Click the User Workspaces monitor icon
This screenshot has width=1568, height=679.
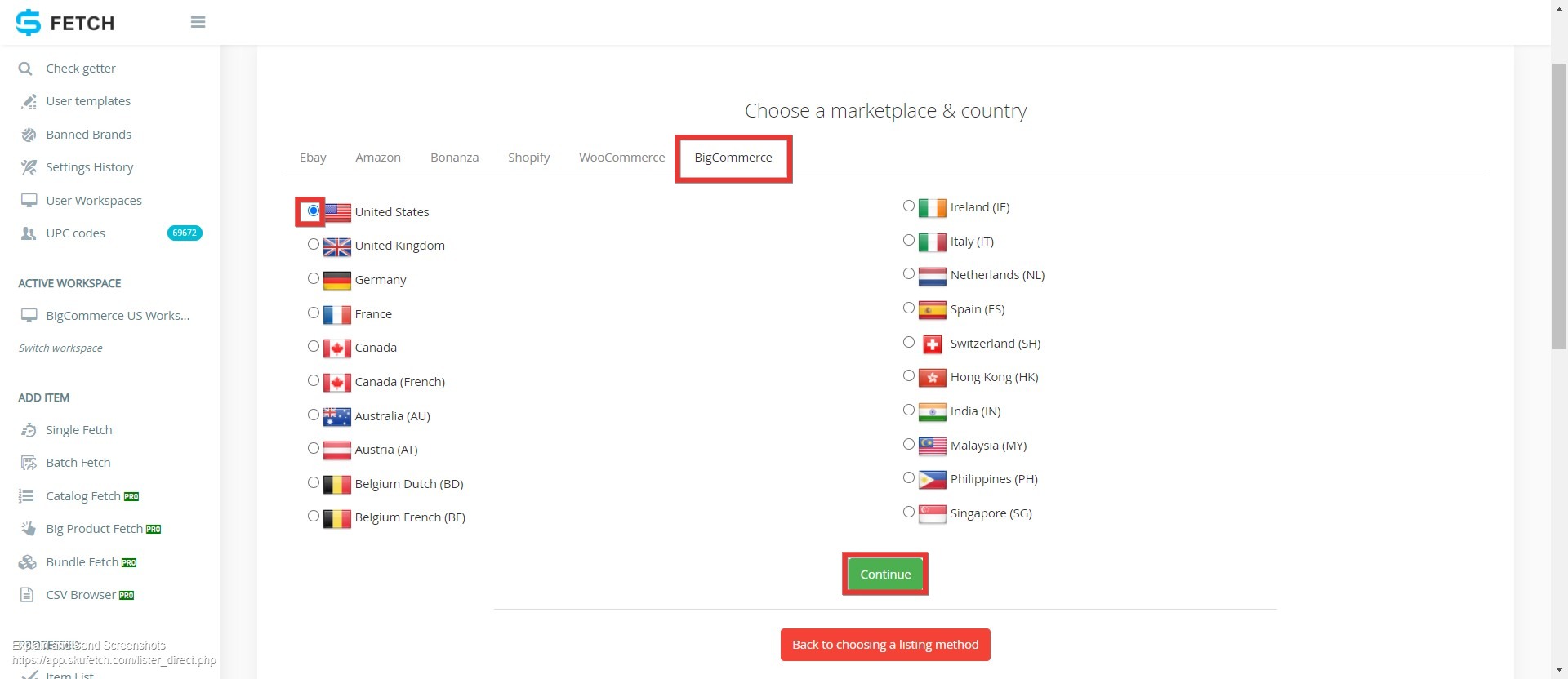(29, 201)
